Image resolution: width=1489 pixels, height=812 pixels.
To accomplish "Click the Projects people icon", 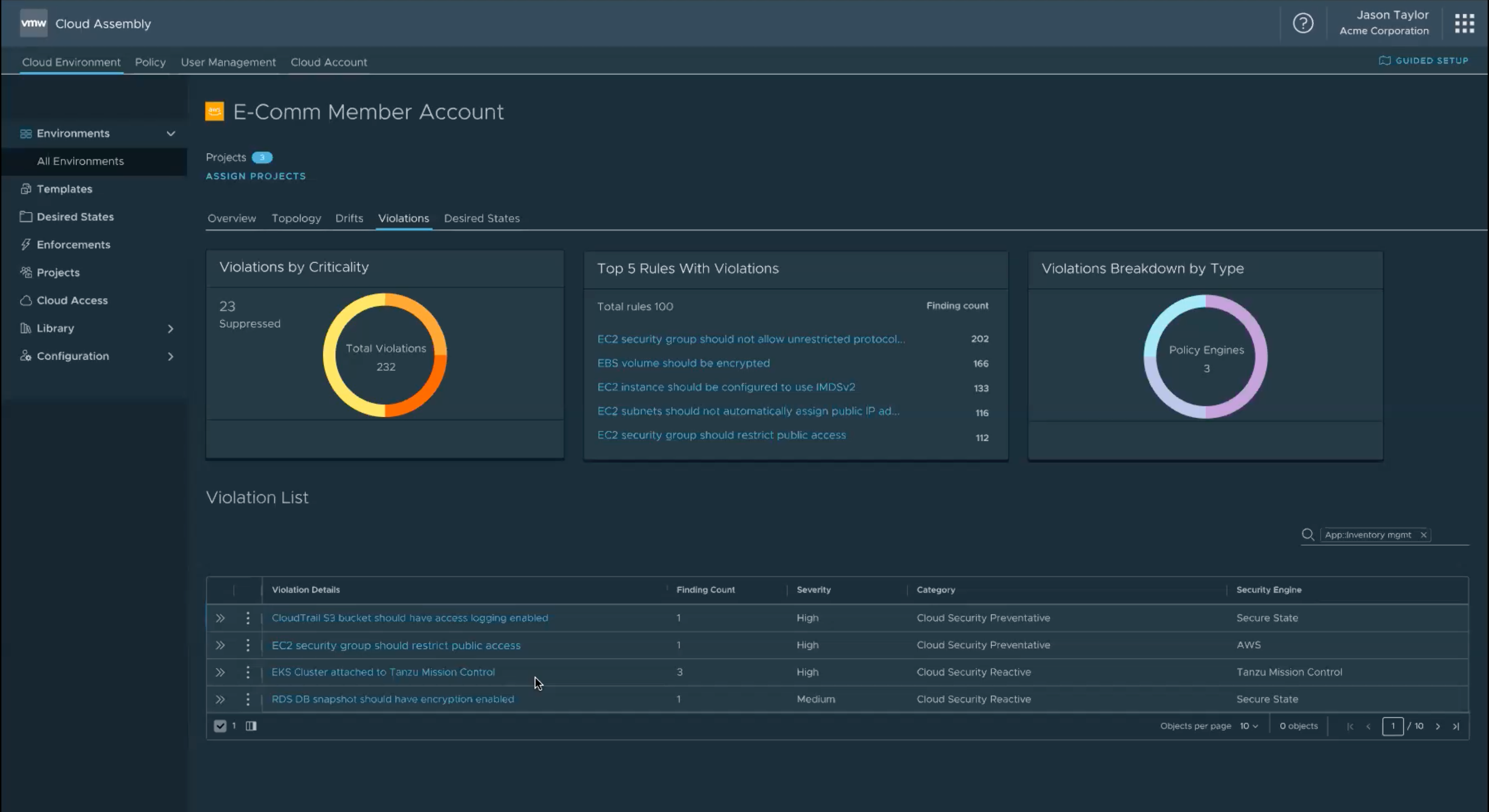I will coord(25,272).
